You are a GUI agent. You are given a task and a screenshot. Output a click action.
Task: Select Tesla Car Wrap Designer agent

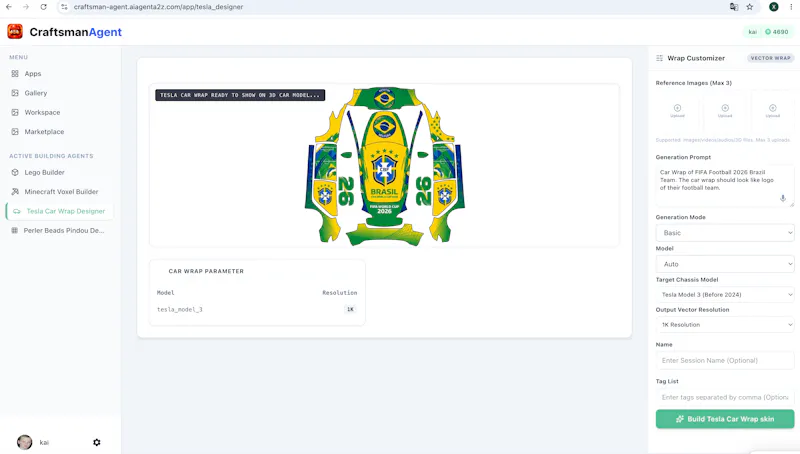[x=59, y=211]
